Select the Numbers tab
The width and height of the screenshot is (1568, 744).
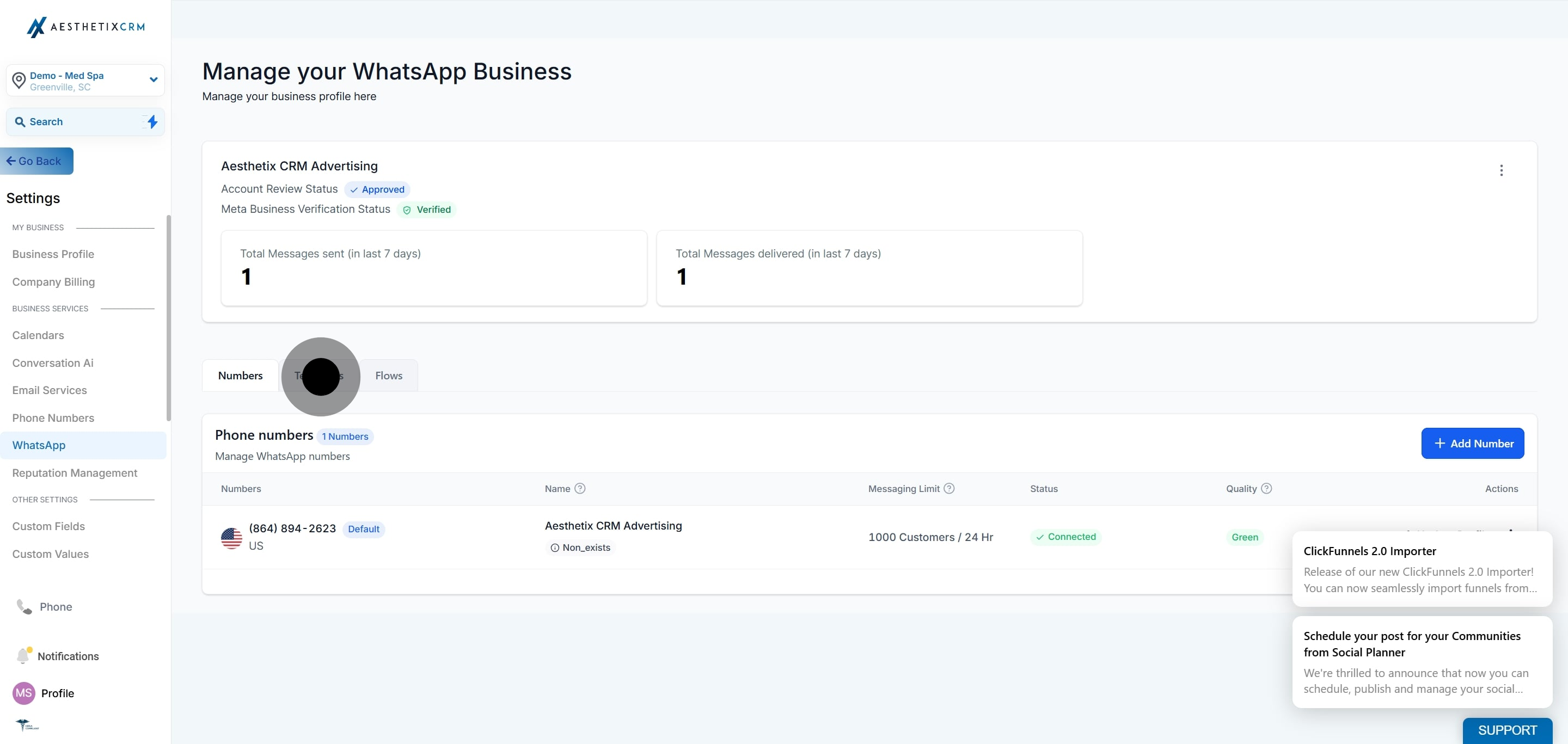[240, 376]
